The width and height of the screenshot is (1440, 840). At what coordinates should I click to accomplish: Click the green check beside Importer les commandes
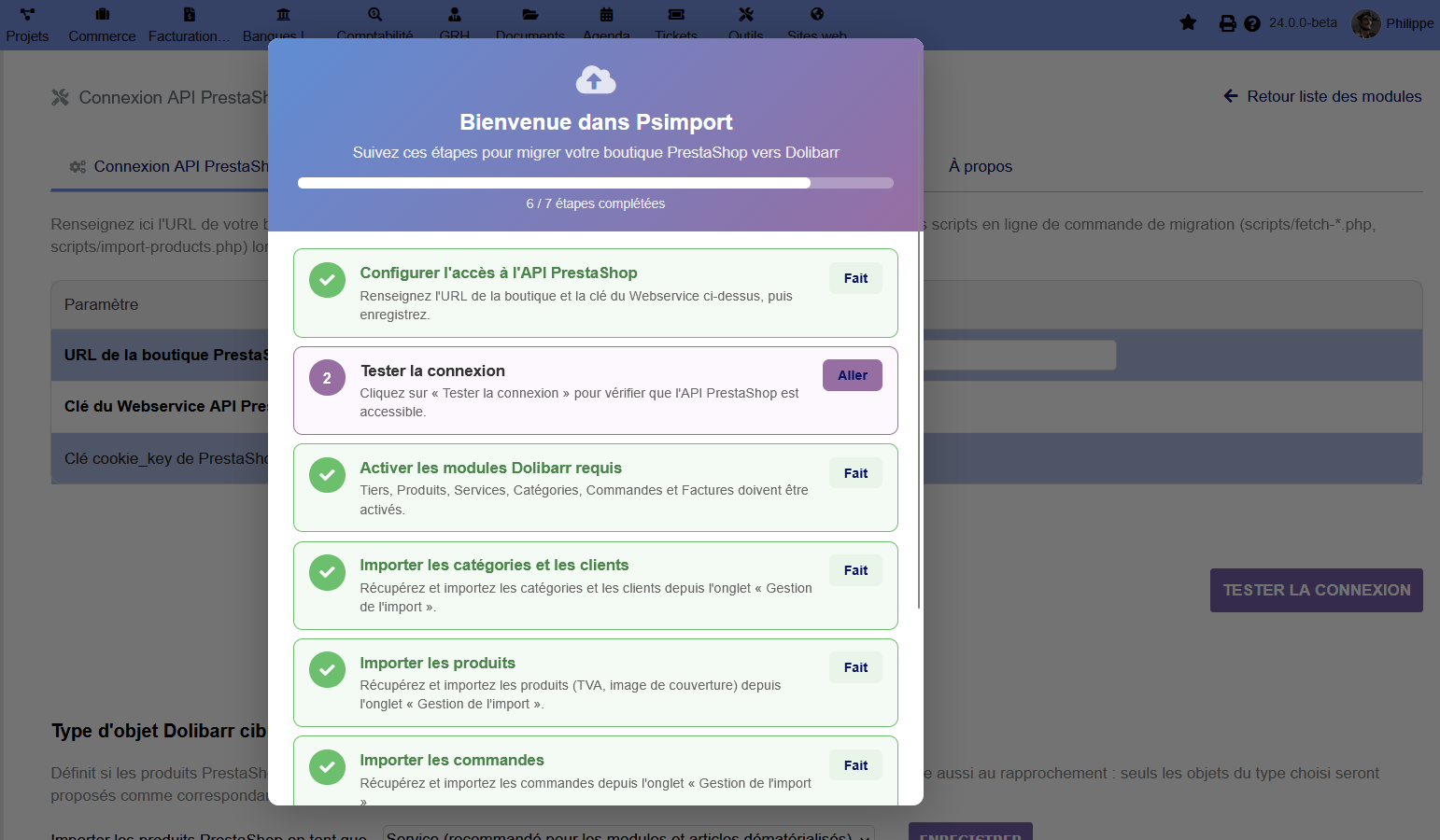point(327,767)
